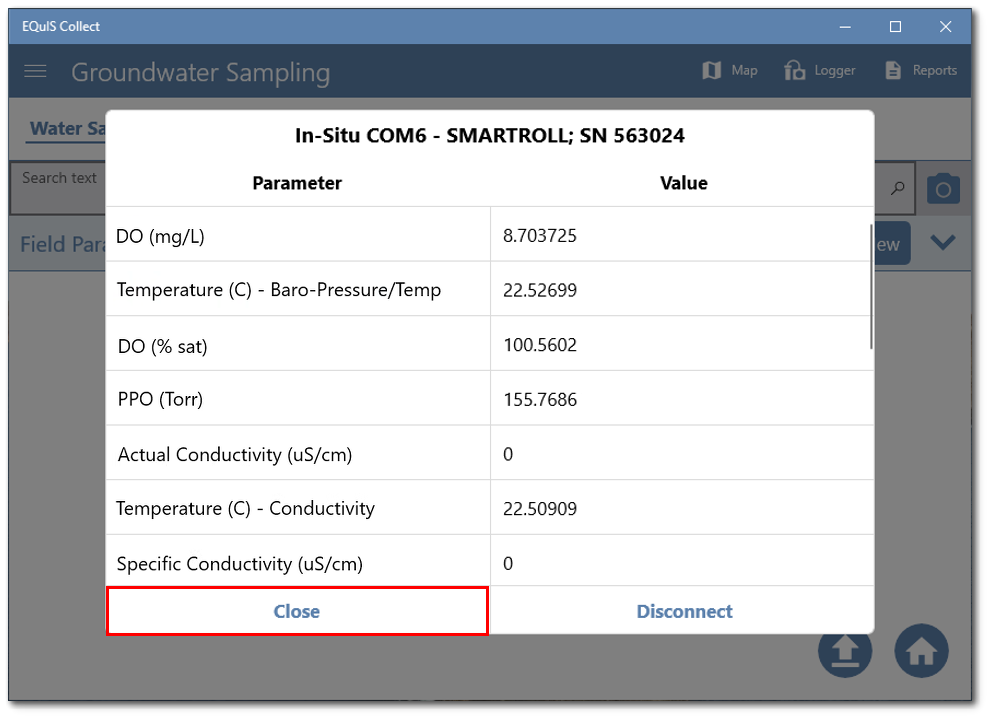Screen dimensions: 988x717
Task: Disconnect the In-Situ SMARTROLL device
Action: point(683,610)
